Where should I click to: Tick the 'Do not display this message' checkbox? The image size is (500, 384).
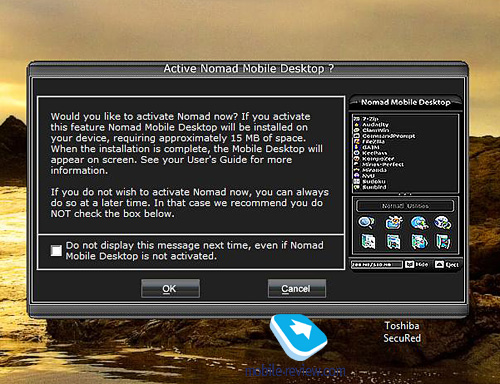click(x=56, y=251)
